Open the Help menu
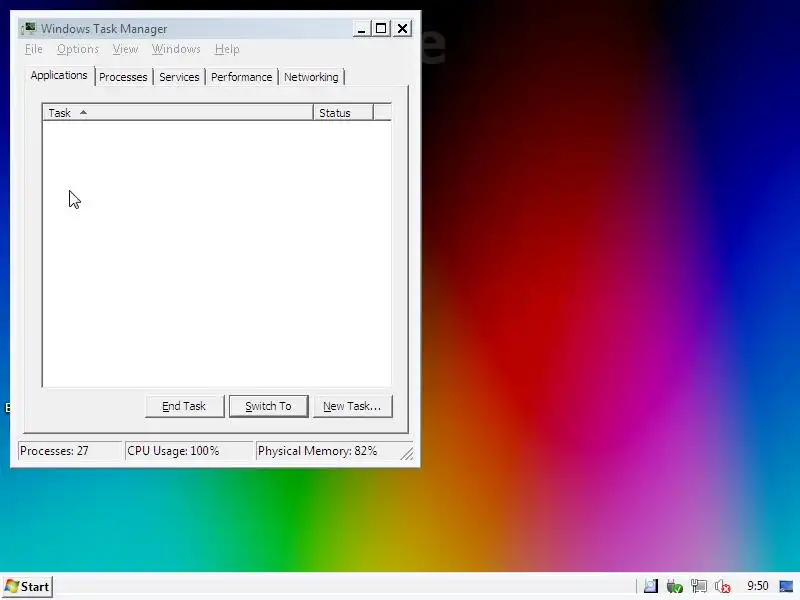The width and height of the screenshot is (800, 600). 227,49
